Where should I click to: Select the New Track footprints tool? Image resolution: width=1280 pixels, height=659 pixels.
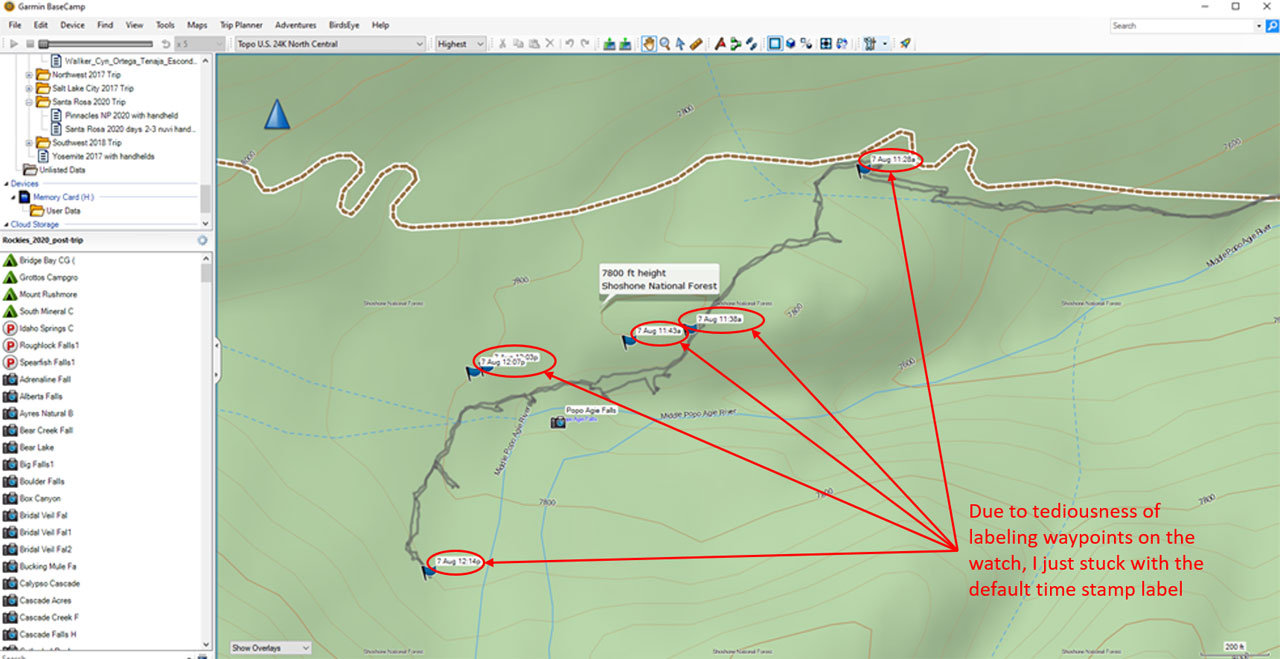[x=750, y=44]
